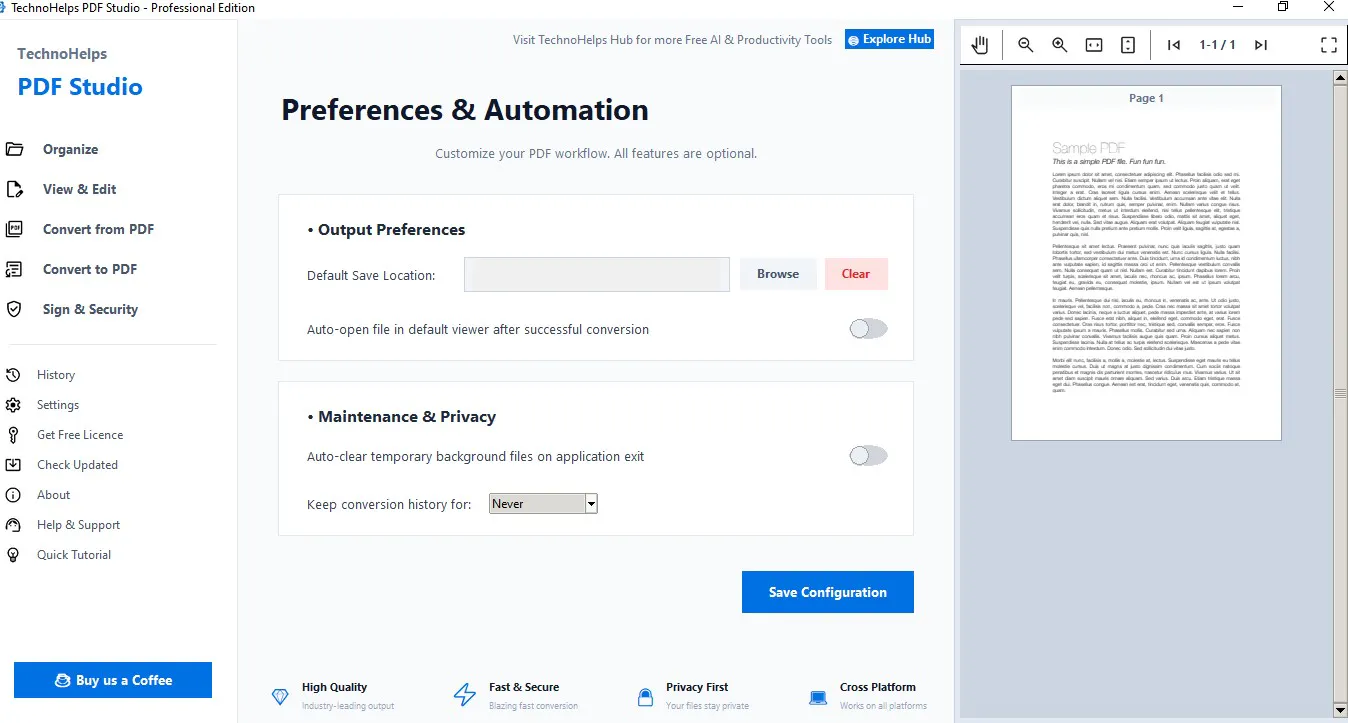The height and width of the screenshot is (723, 1348).
Task: Click the "Preferences & Automation" heading
Action: click(x=465, y=110)
